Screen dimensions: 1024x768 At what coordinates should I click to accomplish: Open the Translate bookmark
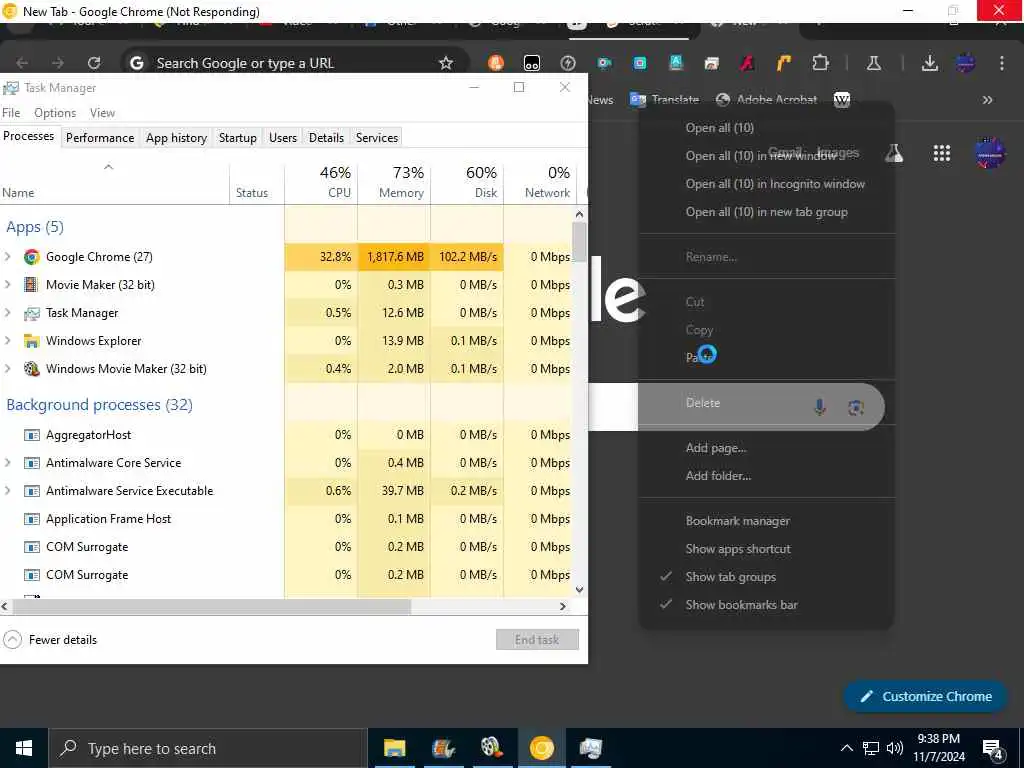[x=665, y=100]
